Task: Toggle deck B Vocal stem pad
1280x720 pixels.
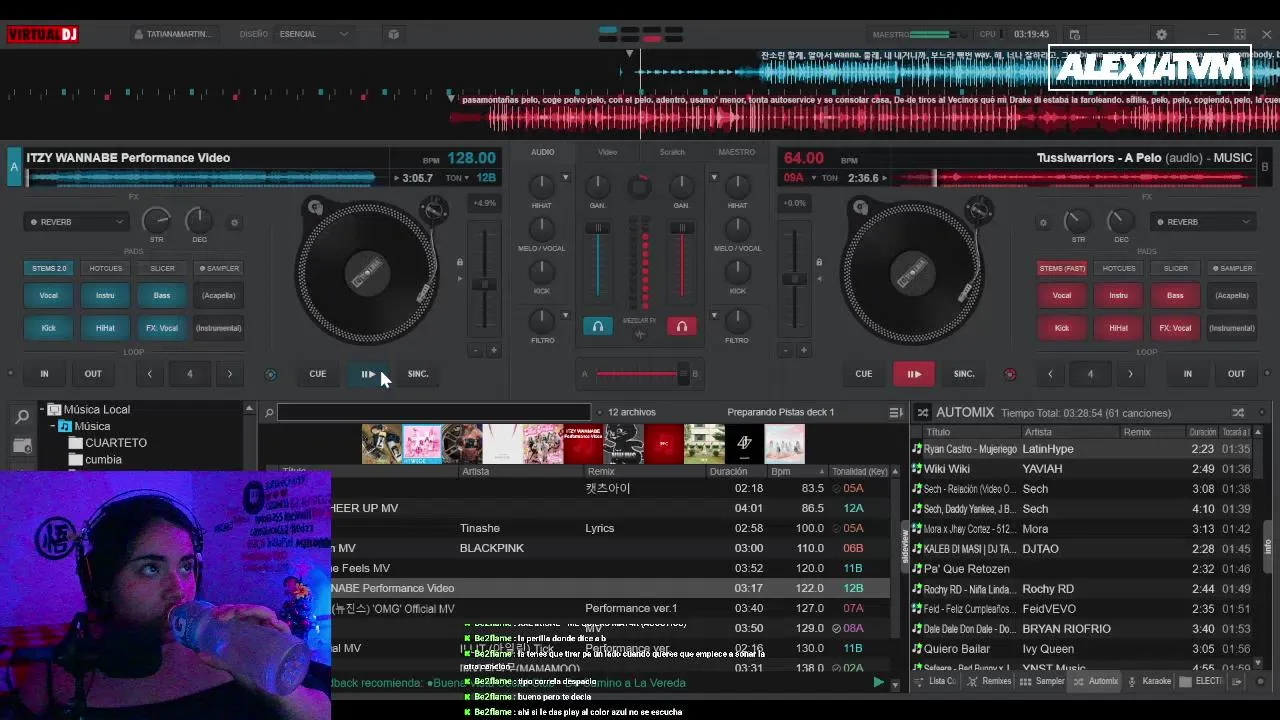Action: (x=1062, y=296)
